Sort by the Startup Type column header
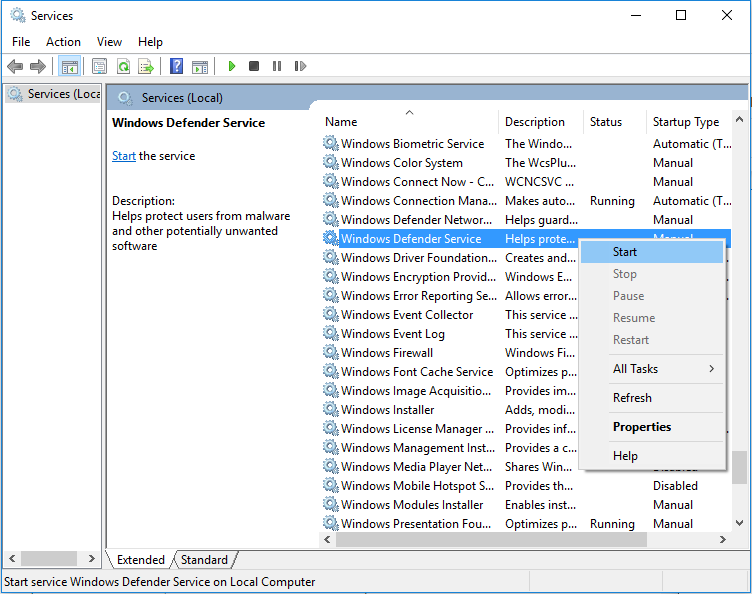 [689, 122]
